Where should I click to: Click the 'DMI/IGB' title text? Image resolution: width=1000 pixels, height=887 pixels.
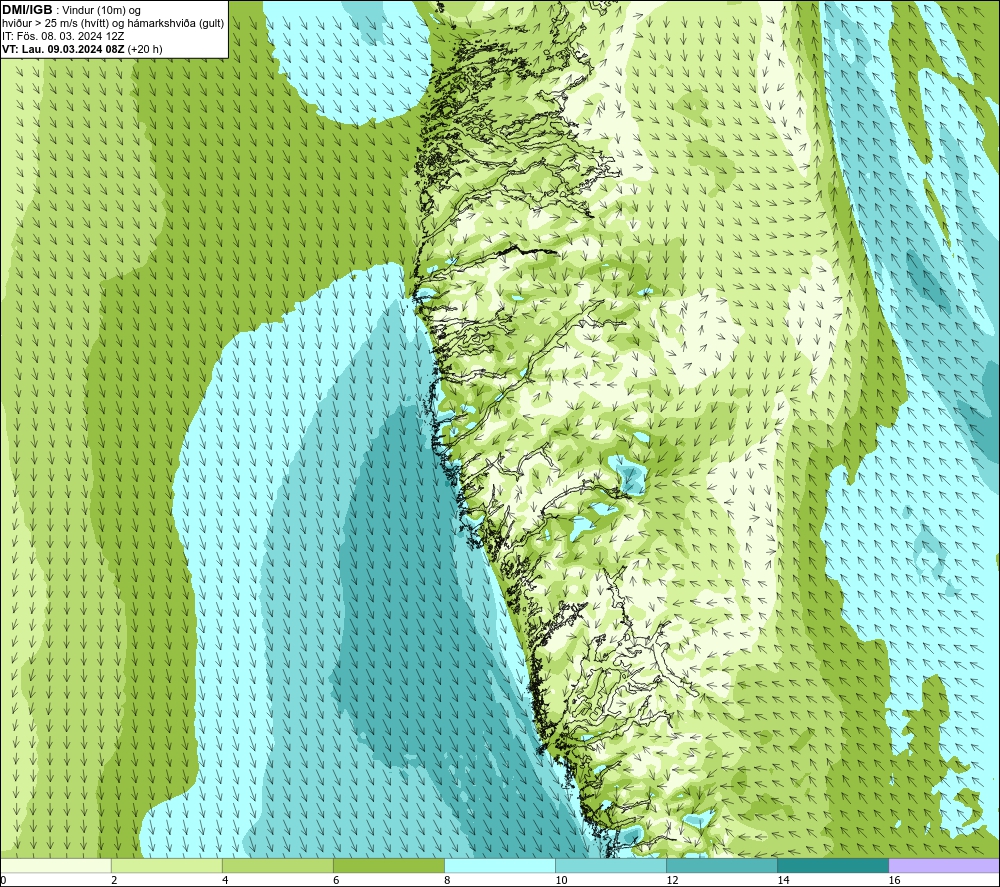[27, 10]
